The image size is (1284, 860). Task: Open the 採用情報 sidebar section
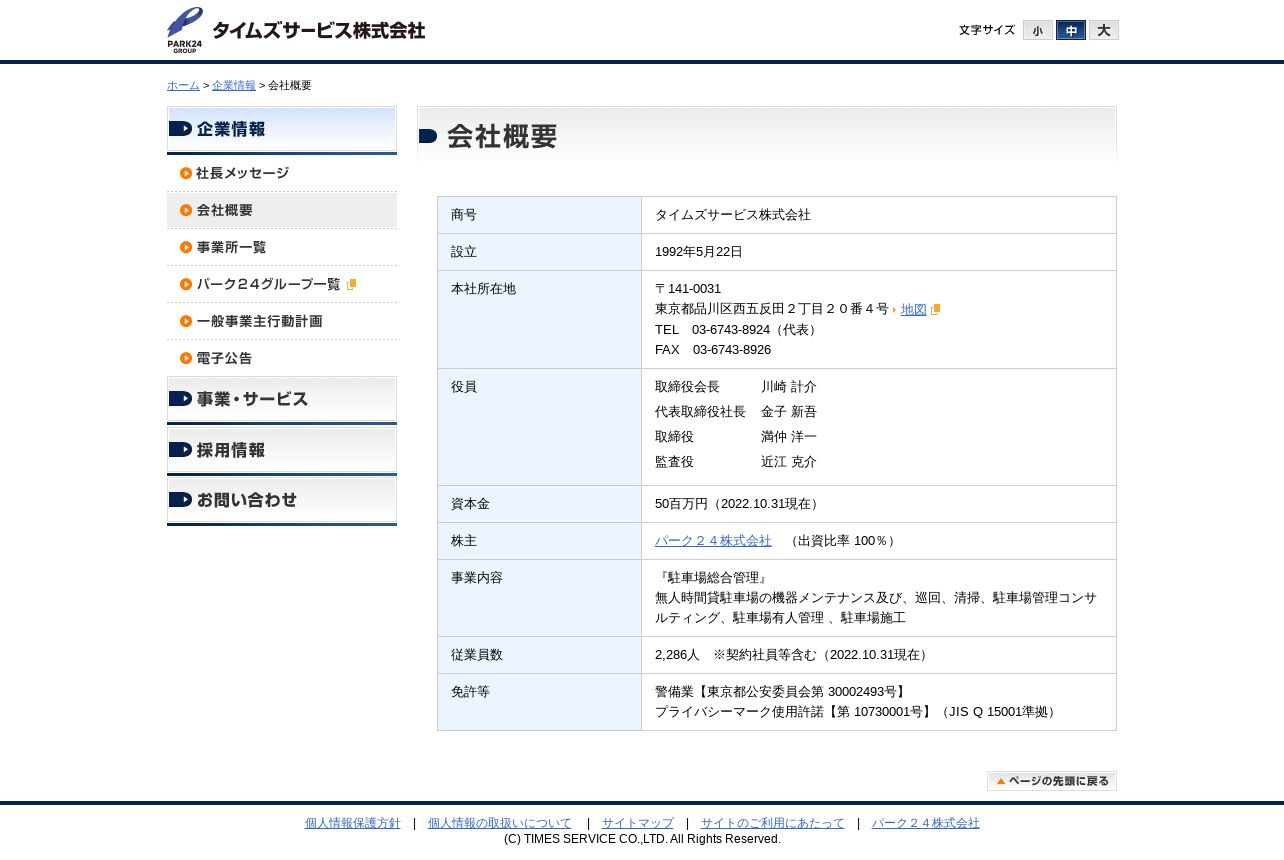282,451
